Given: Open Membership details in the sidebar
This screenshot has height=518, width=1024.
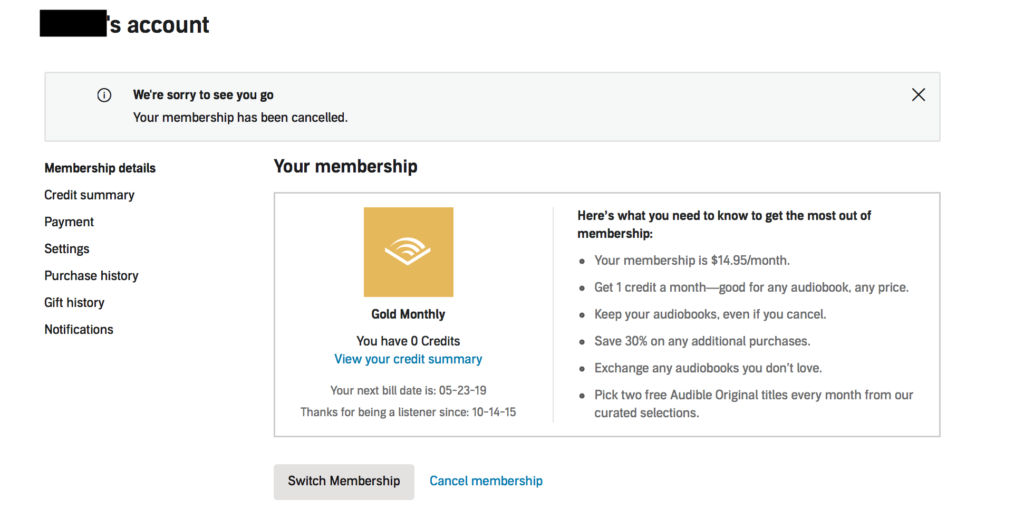Looking at the screenshot, I should point(100,168).
